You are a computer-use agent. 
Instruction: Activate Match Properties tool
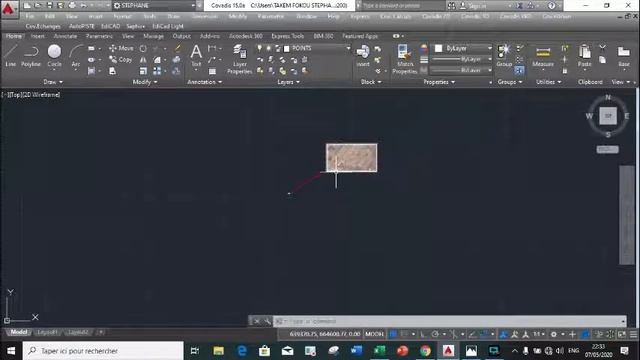[404, 59]
